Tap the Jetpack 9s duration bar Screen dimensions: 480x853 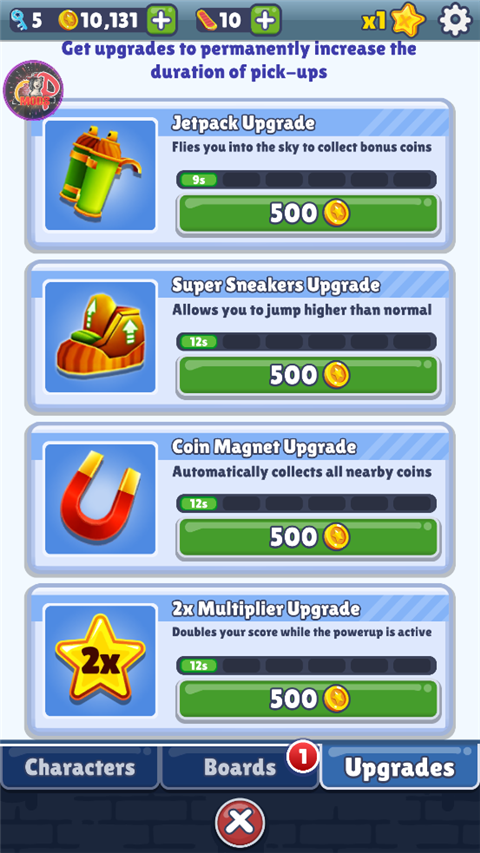[306, 180]
